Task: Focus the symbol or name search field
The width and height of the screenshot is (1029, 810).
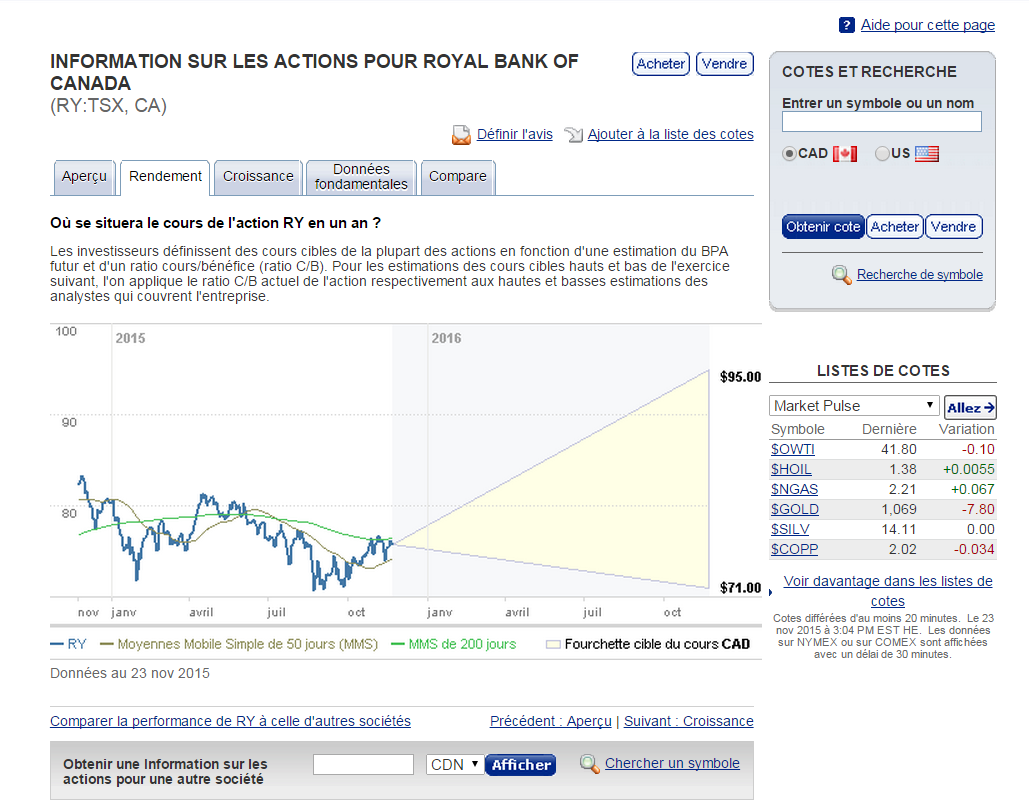Action: pos(881,121)
